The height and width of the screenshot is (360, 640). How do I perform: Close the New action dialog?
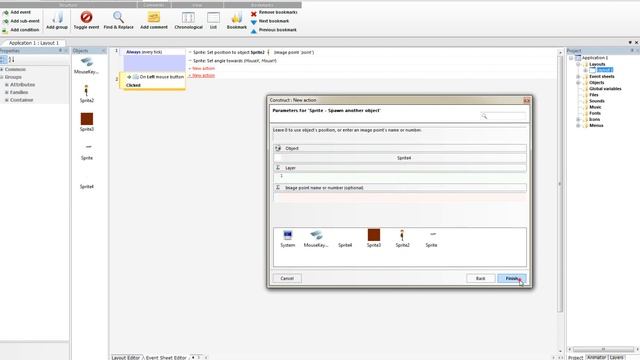click(x=527, y=100)
